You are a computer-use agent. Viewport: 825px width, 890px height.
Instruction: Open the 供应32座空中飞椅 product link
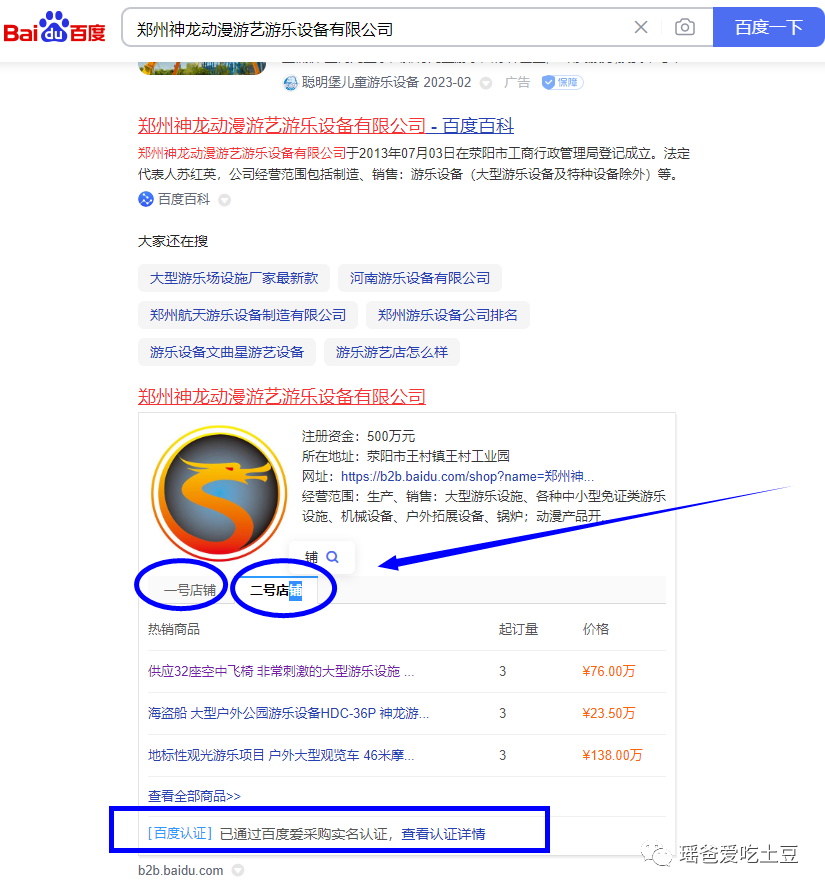(281, 671)
